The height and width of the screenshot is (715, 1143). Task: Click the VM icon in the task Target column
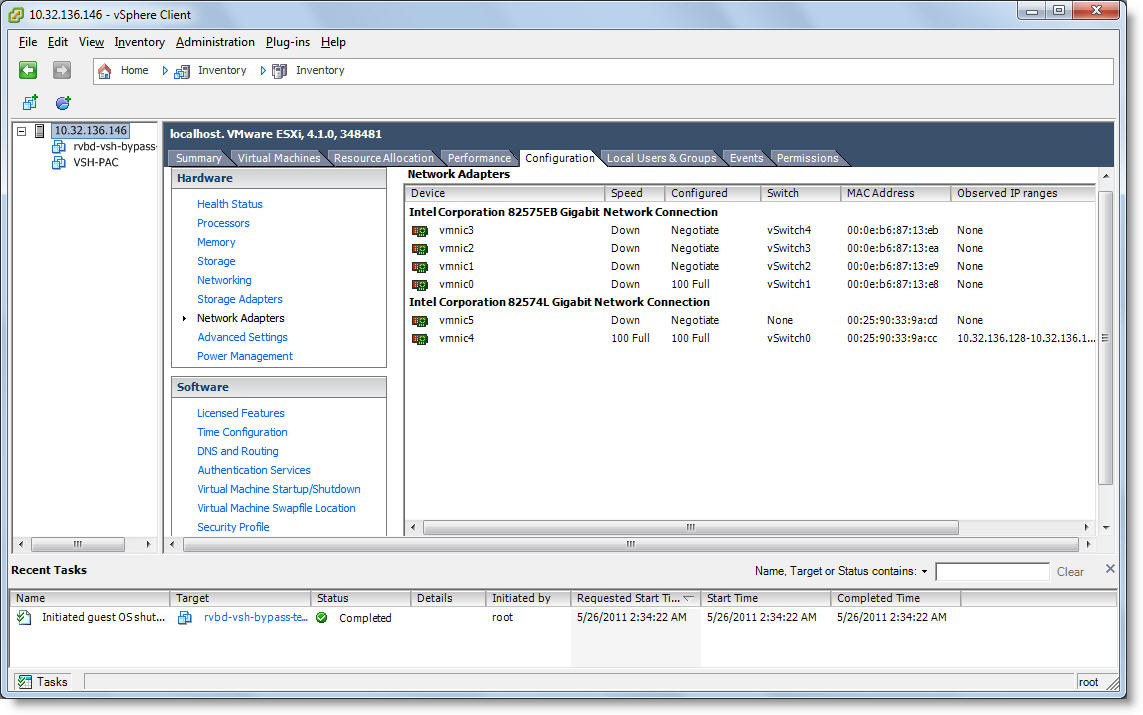185,618
